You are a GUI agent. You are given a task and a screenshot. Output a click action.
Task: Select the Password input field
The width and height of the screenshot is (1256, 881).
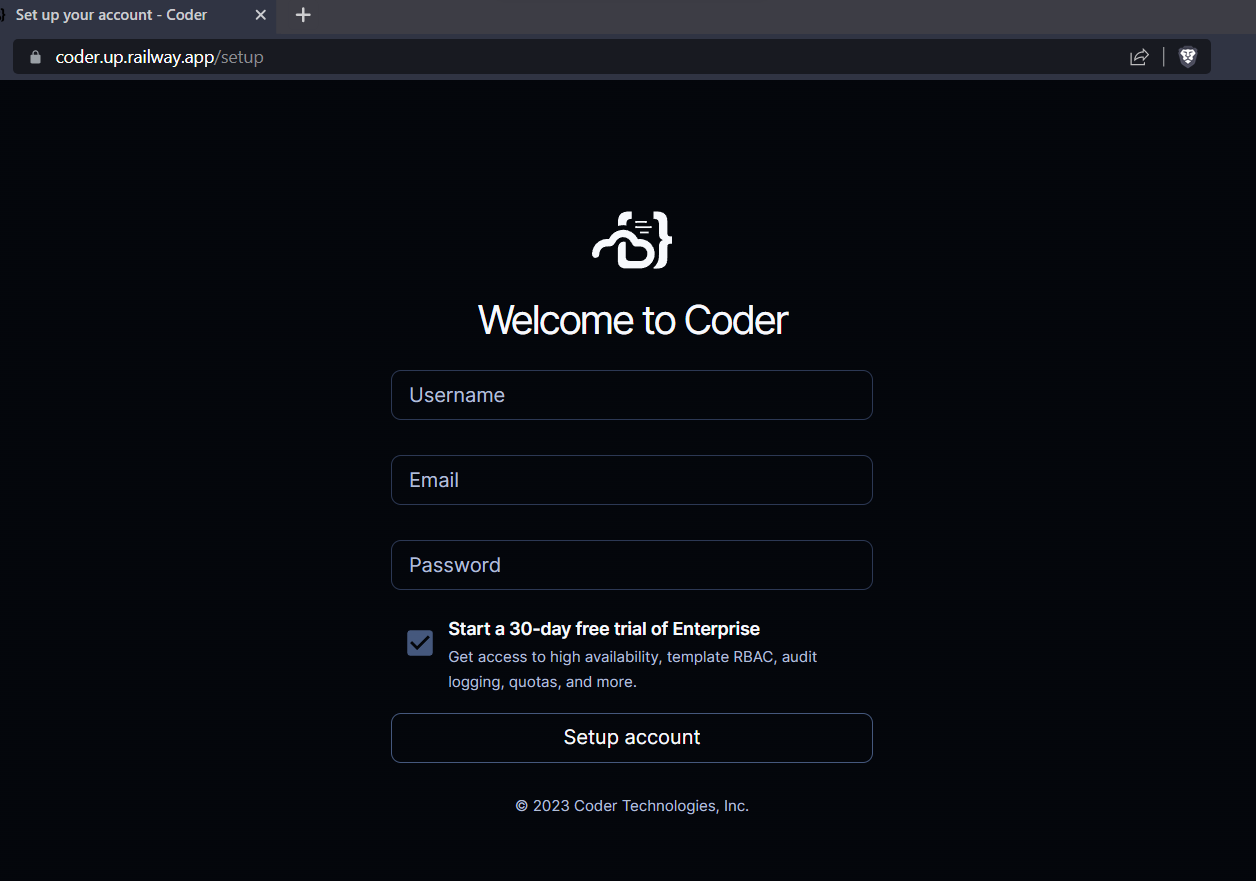click(631, 565)
